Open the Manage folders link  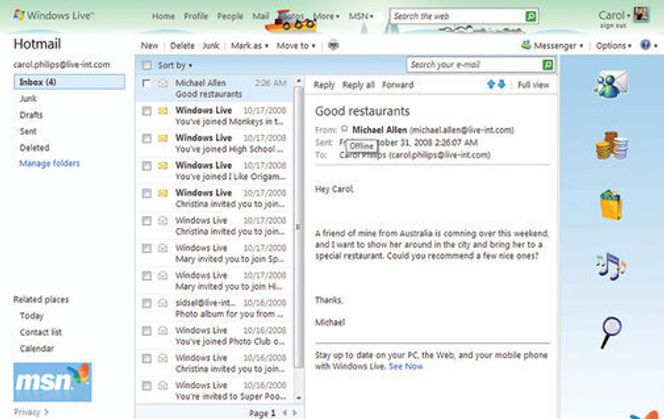point(50,163)
